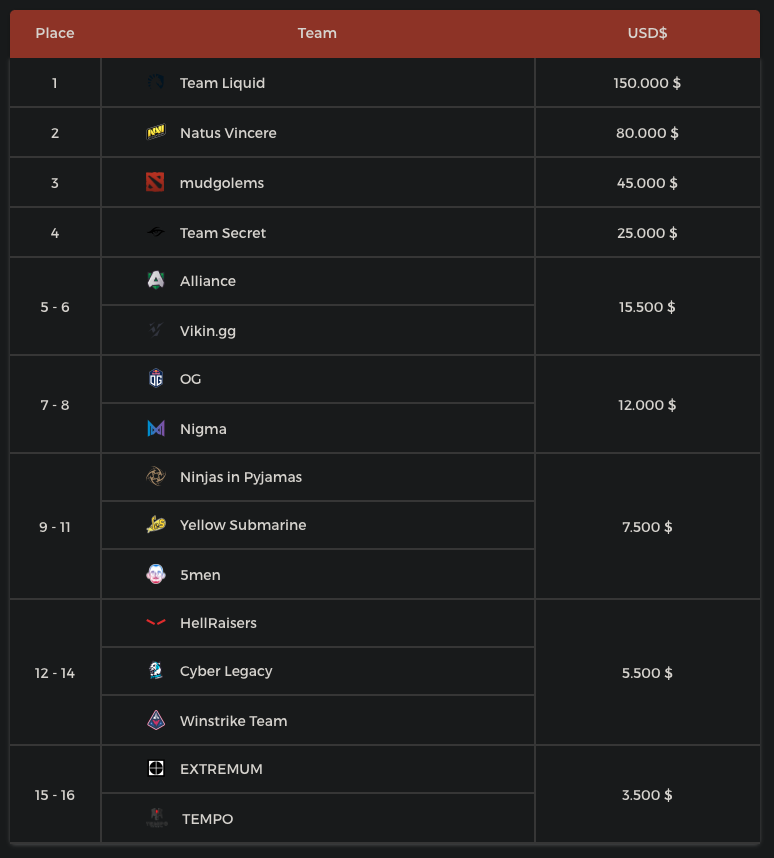
Task: Open the Vikin.gg team link
Action: [208, 331]
